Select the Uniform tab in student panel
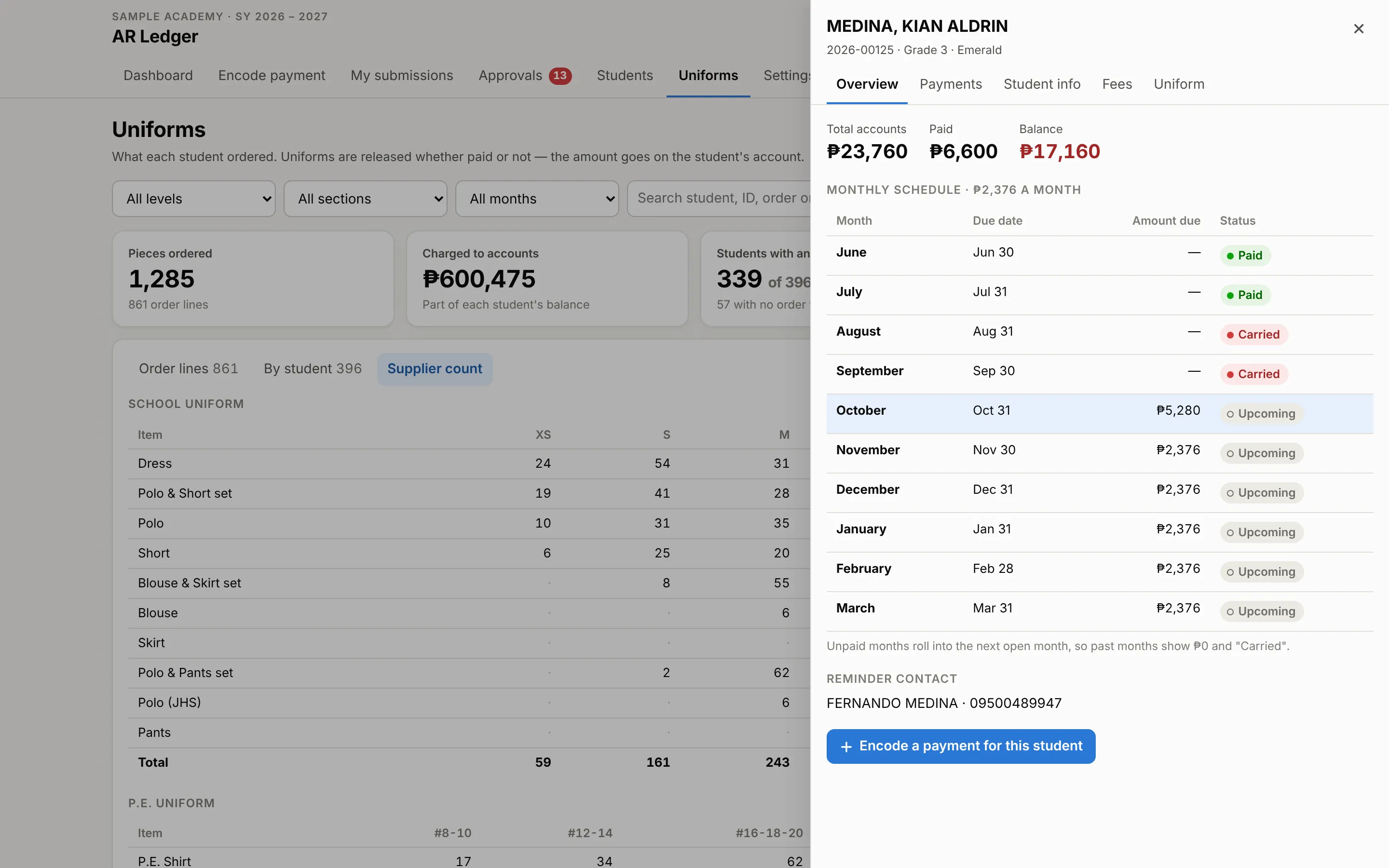 click(1179, 84)
